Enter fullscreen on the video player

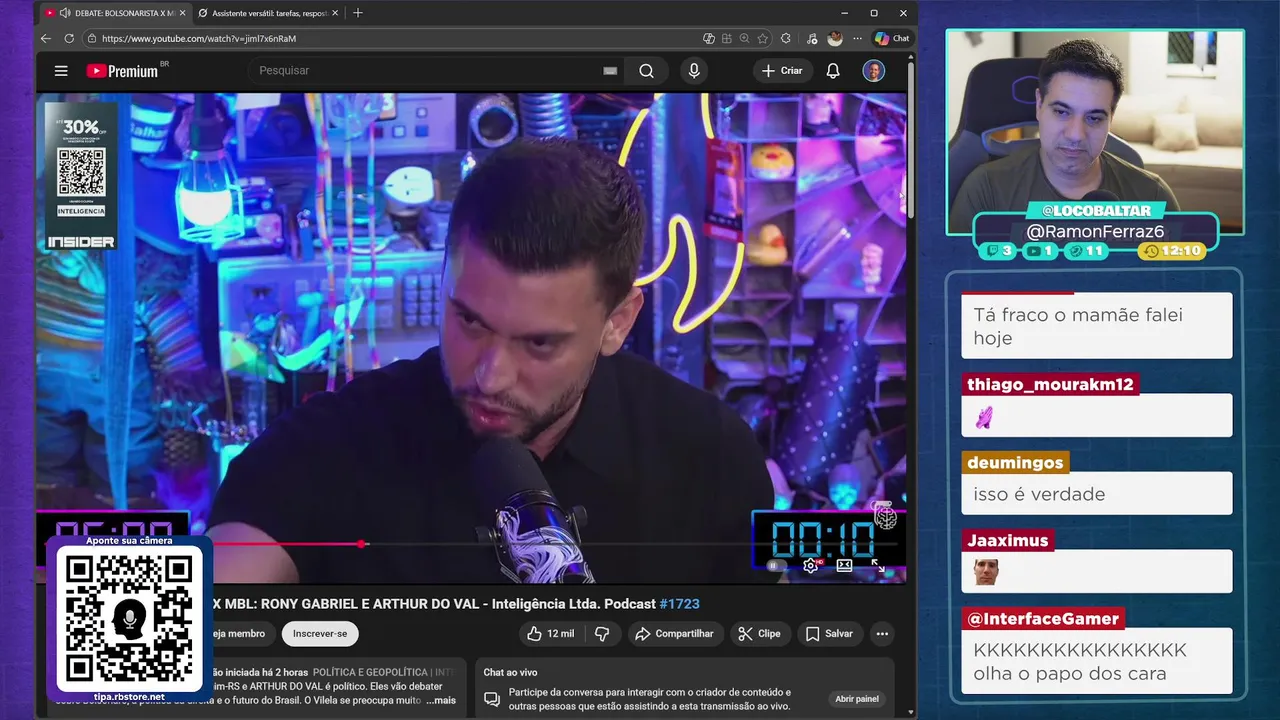point(877,565)
